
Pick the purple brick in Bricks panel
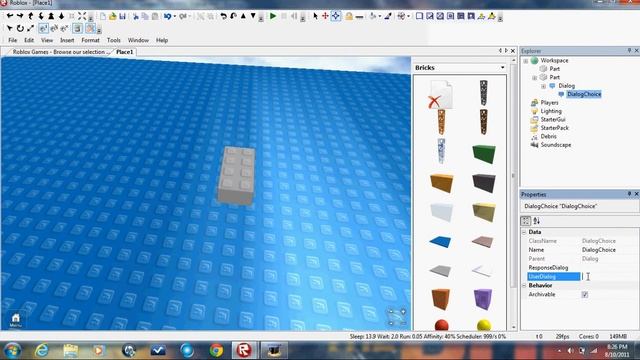pyautogui.click(x=483, y=299)
